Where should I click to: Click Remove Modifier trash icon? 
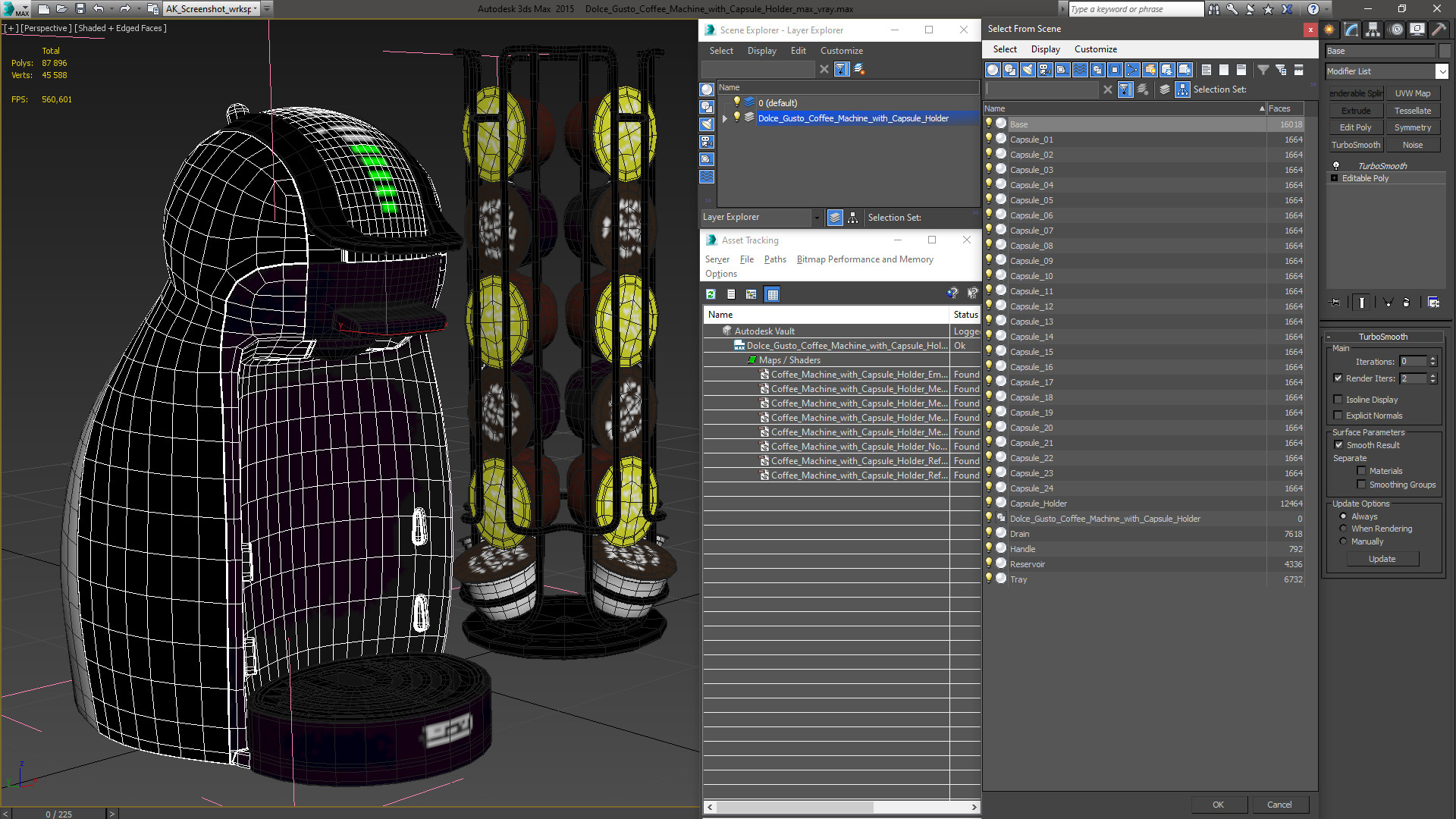[1407, 302]
